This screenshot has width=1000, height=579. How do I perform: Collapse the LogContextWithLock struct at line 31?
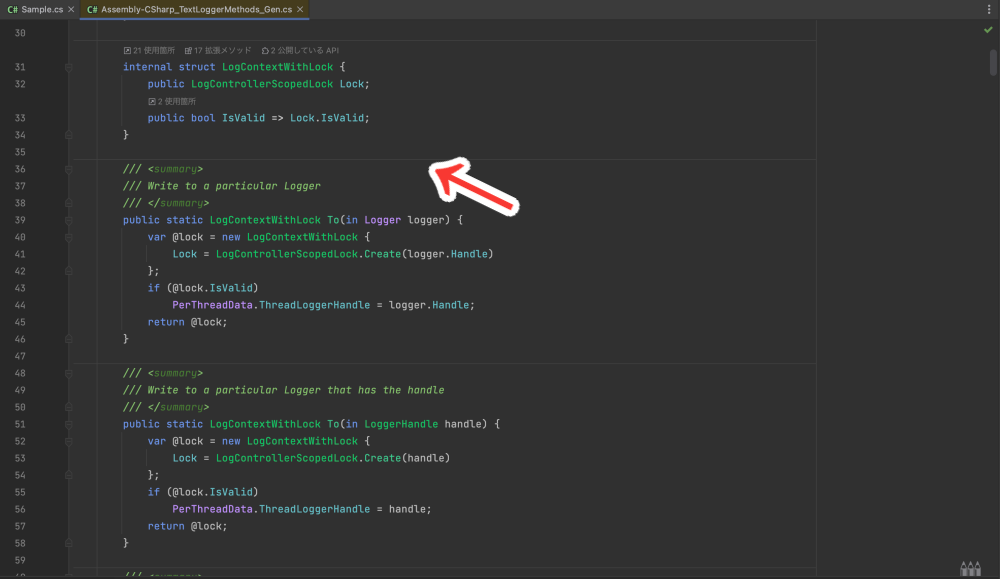(68, 67)
